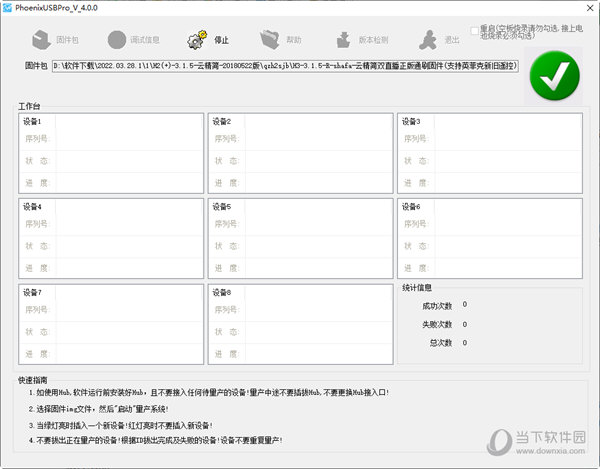Click the firmware package box icon
Viewport: 600px width, 469px height.
tap(41, 40)
